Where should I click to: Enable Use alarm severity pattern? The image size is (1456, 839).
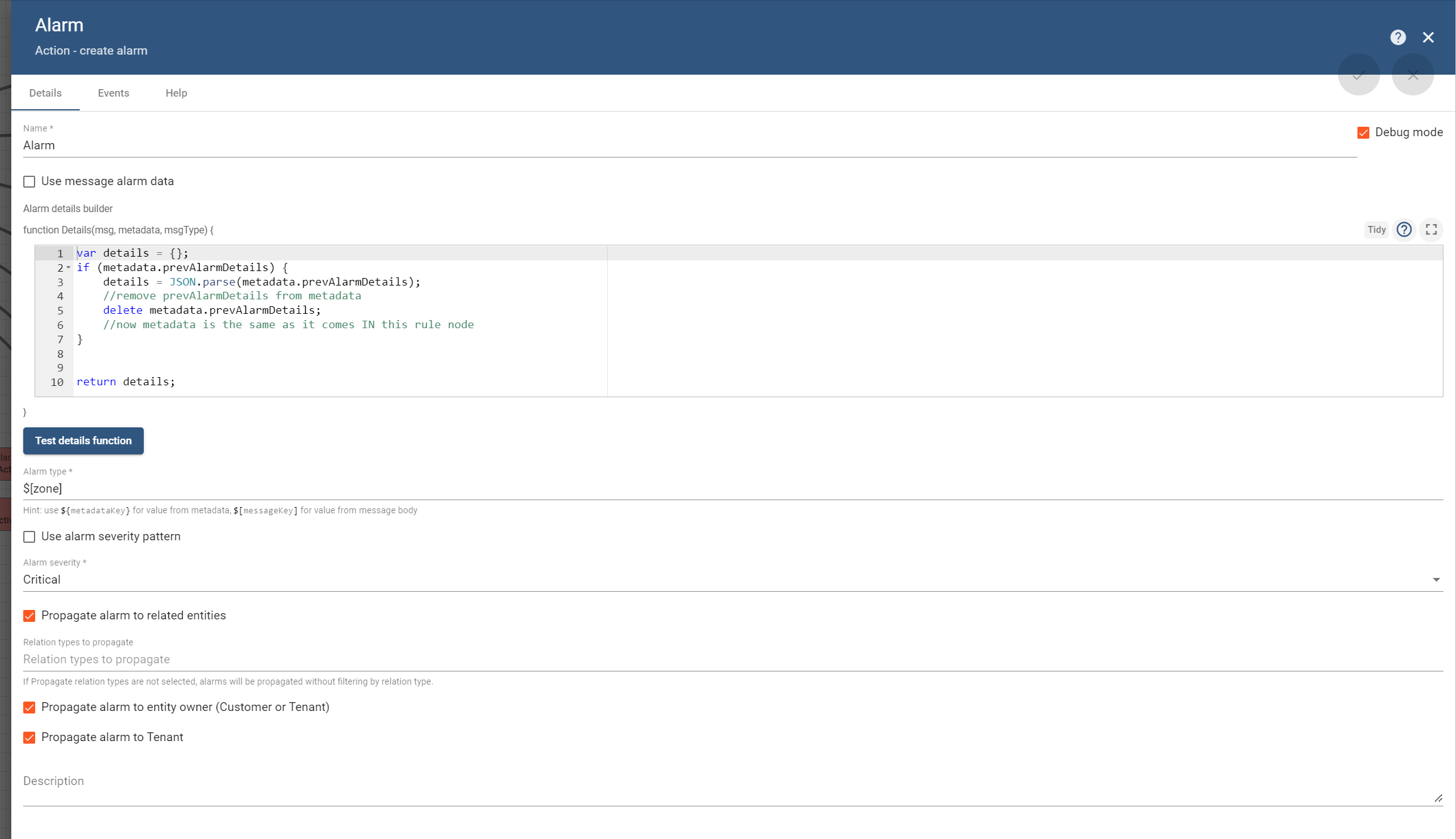pyautogui.click(x=29, y=537)
